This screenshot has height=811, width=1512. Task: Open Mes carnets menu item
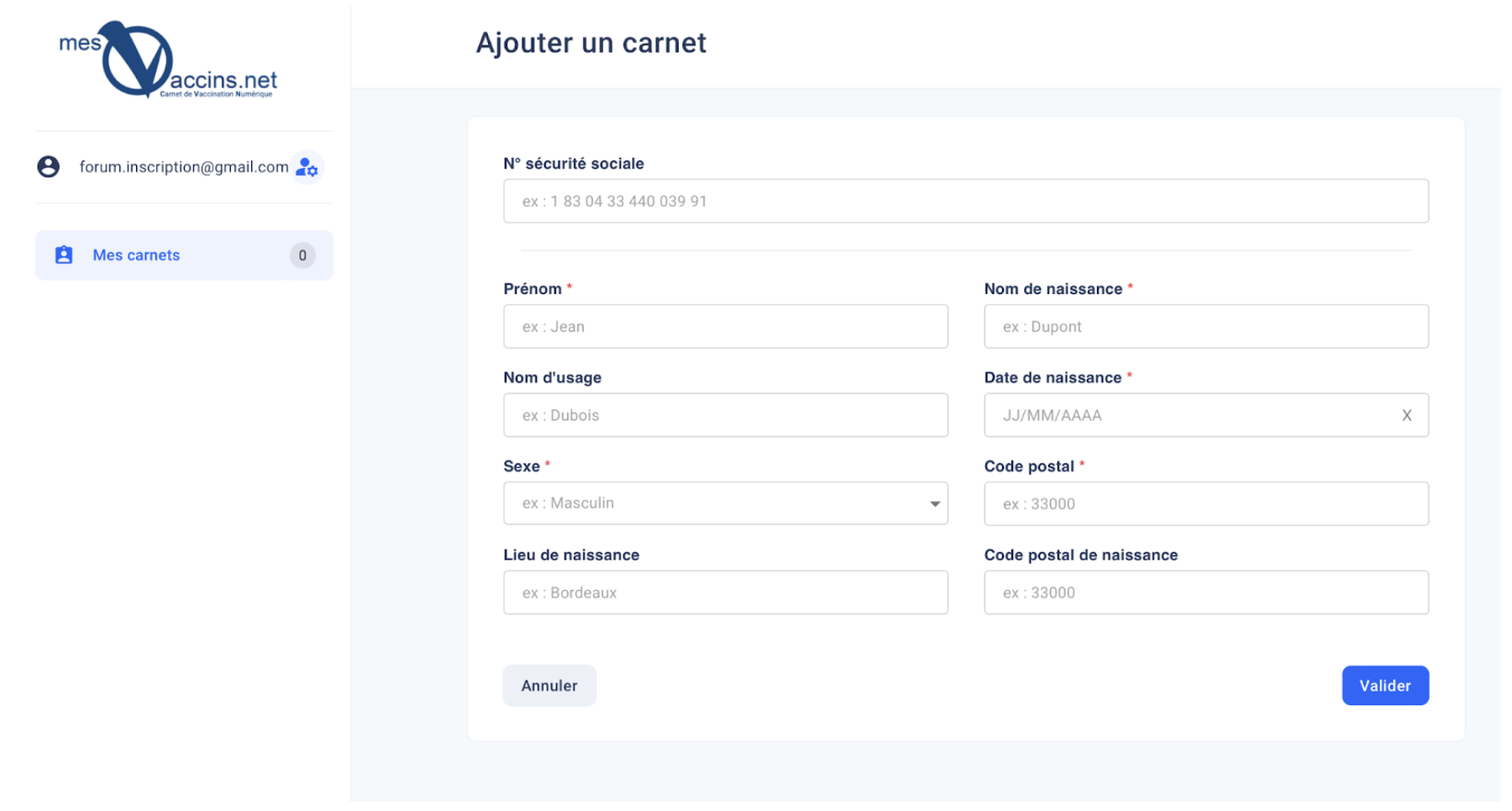[x=185, y=255]
